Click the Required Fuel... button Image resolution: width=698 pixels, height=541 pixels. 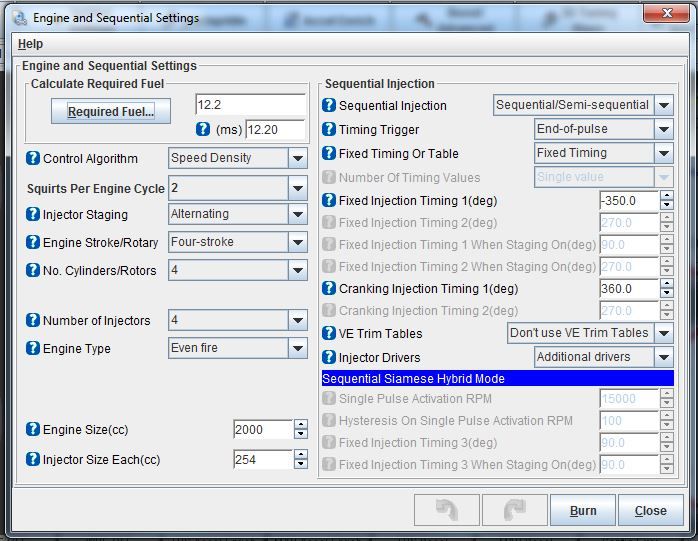click(x=111, y=111)
